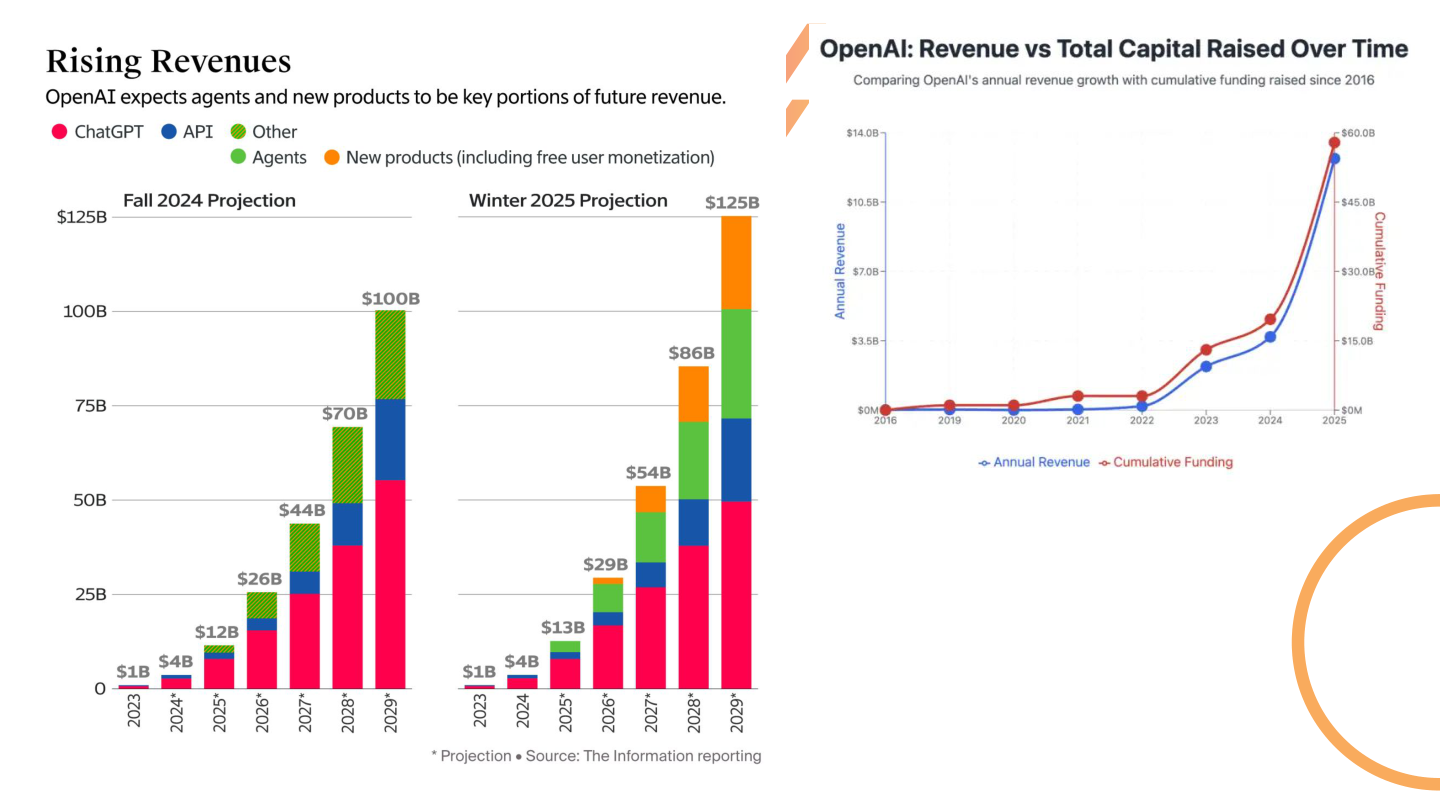This screenshot has height=810, width=1440.
Task: Click the "2016" x-axis label on line chart
Action: (885, 421)
